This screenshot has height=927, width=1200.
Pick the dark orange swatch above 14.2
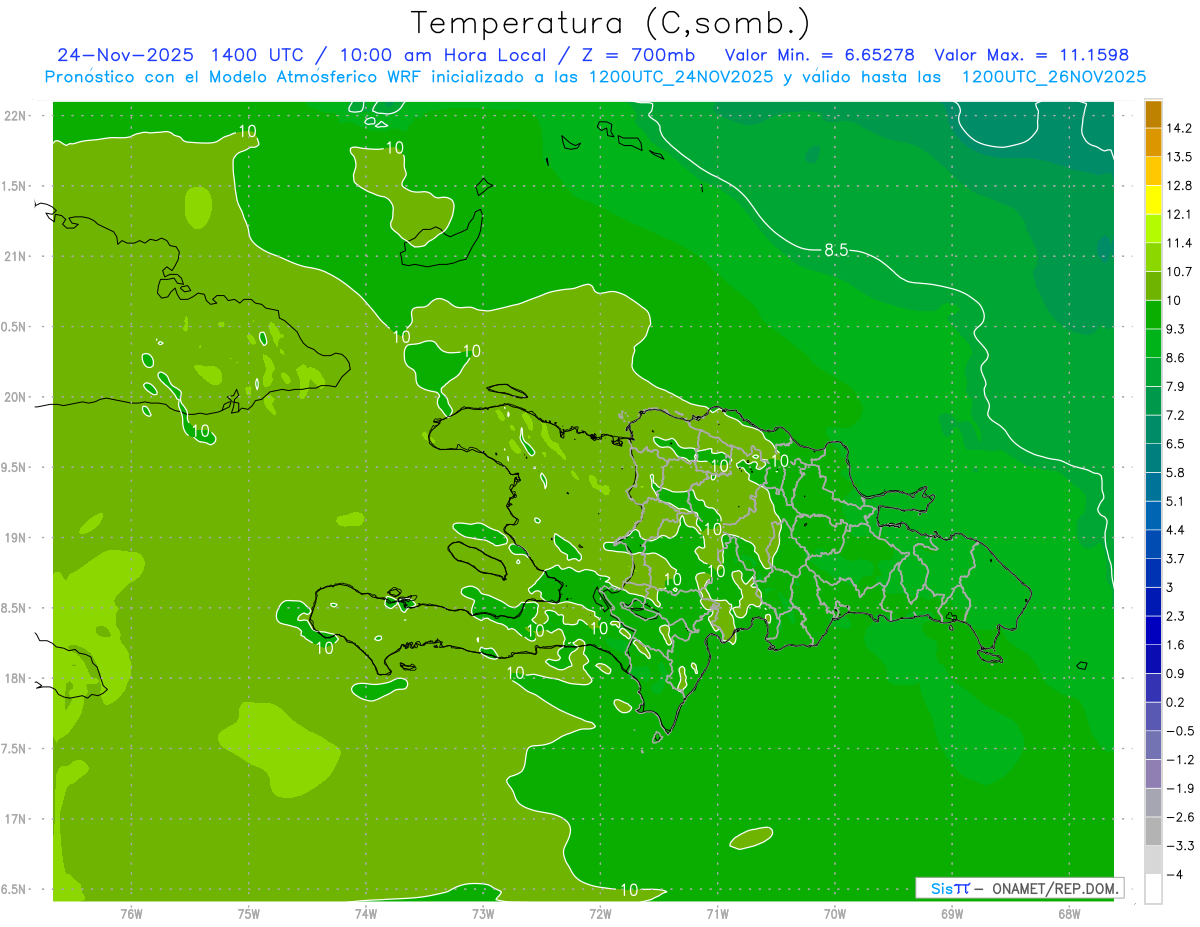point(1153,114)
